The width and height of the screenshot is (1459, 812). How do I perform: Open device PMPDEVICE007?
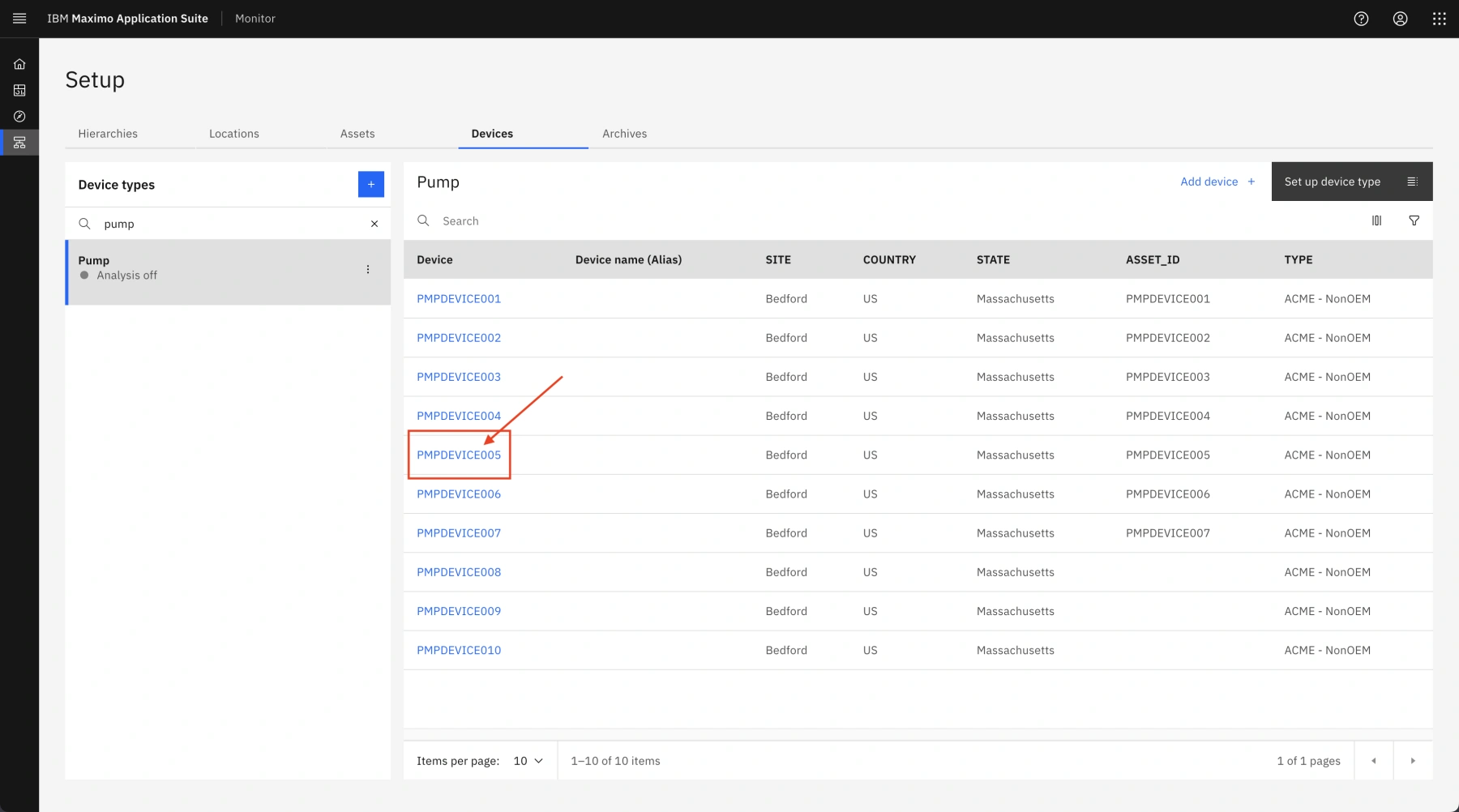point(459,533)
